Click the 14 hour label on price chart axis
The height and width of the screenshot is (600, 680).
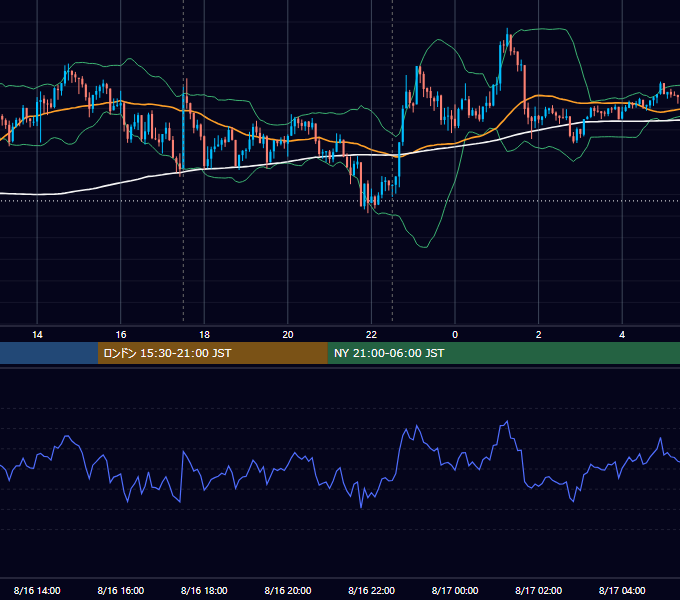[x=37, y=335]
